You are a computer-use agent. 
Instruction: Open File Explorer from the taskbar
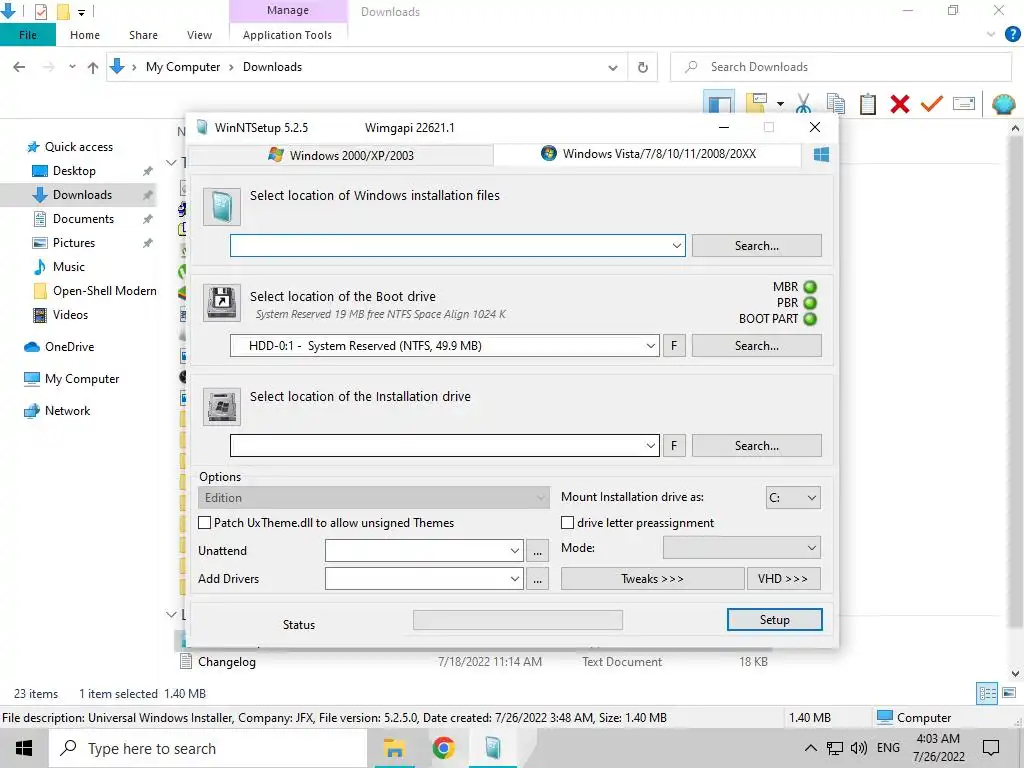point(394,748)
